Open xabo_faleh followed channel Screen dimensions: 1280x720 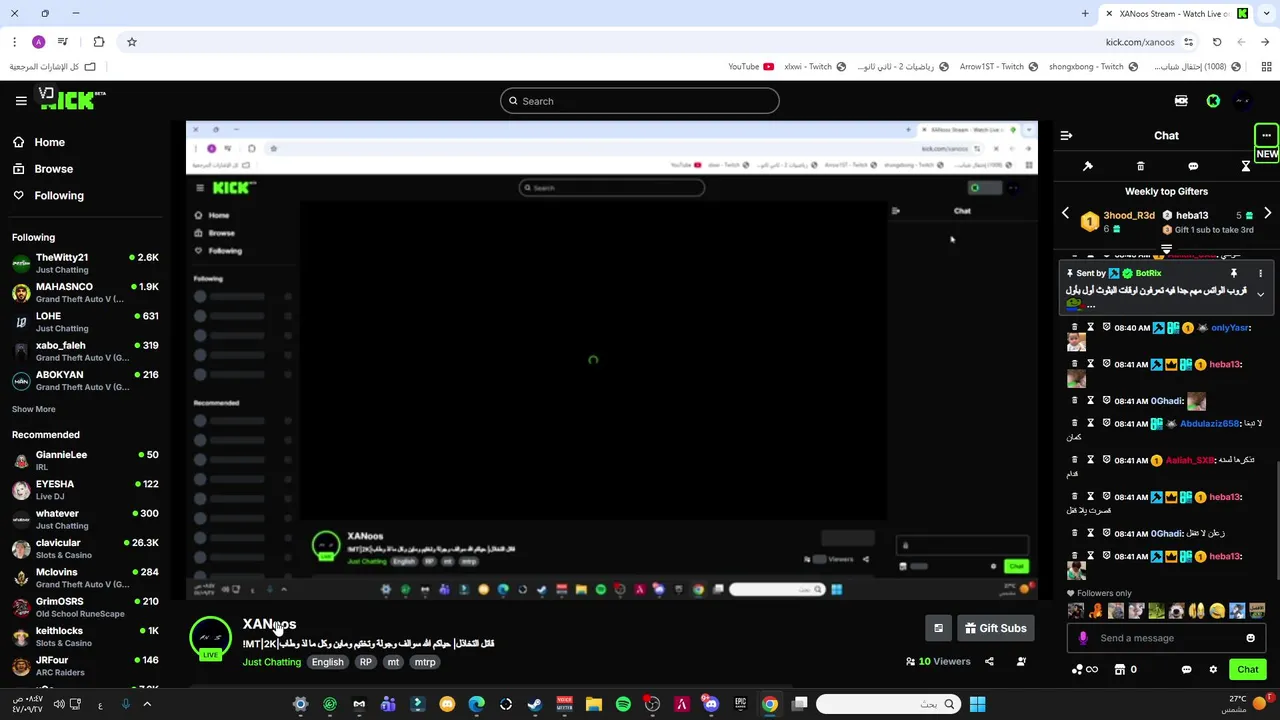pyautogui.click(x=85, y=351)
